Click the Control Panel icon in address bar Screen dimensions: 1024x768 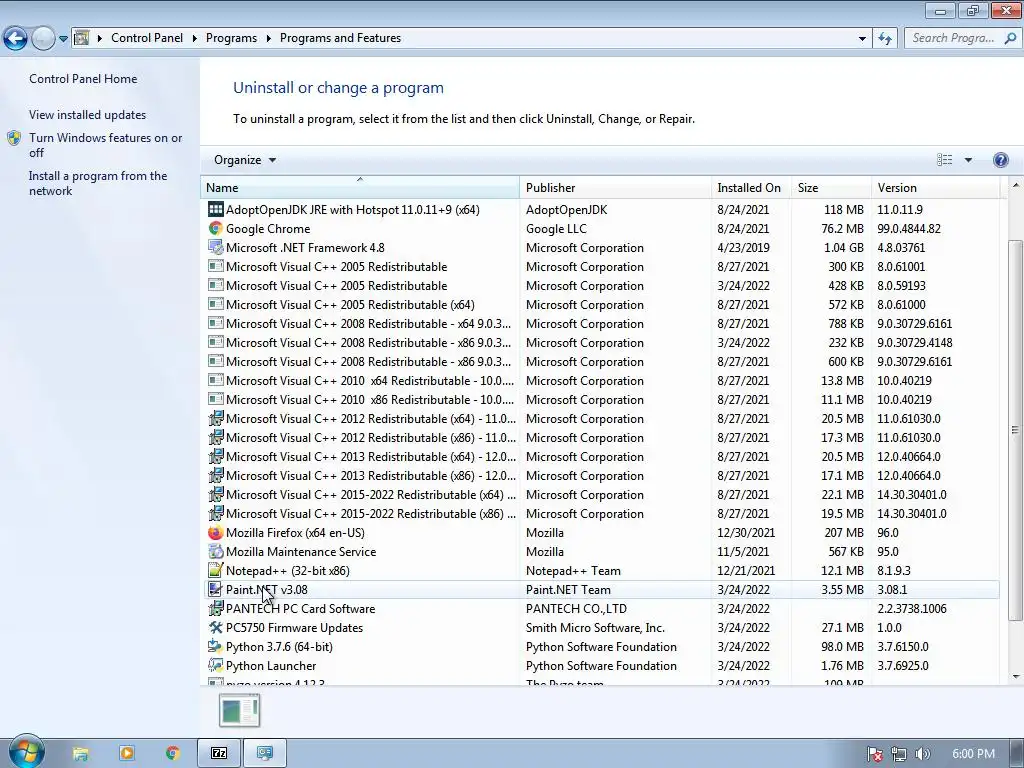click(81, 38)
